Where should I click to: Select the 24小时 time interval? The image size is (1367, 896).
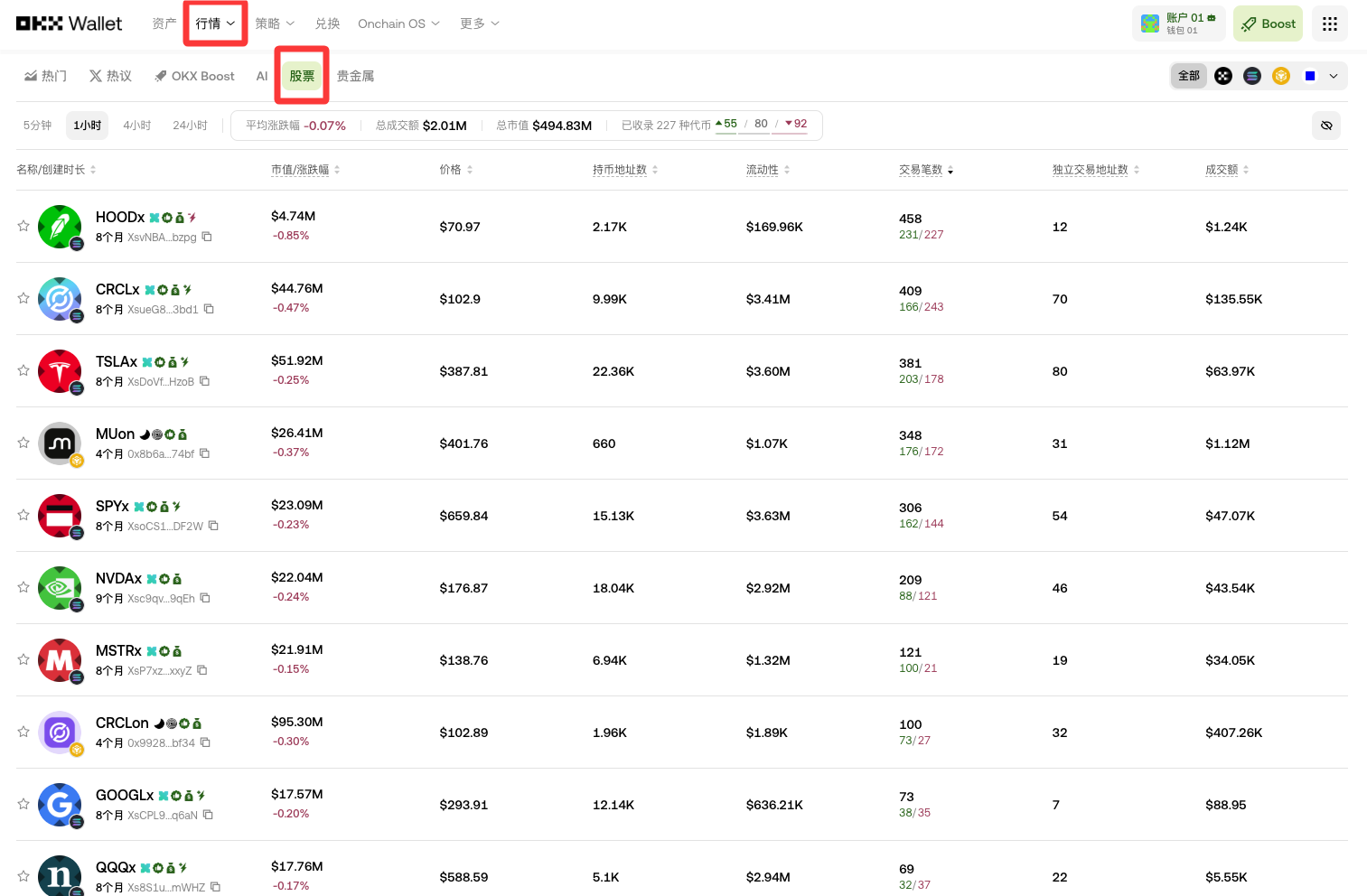190,126
